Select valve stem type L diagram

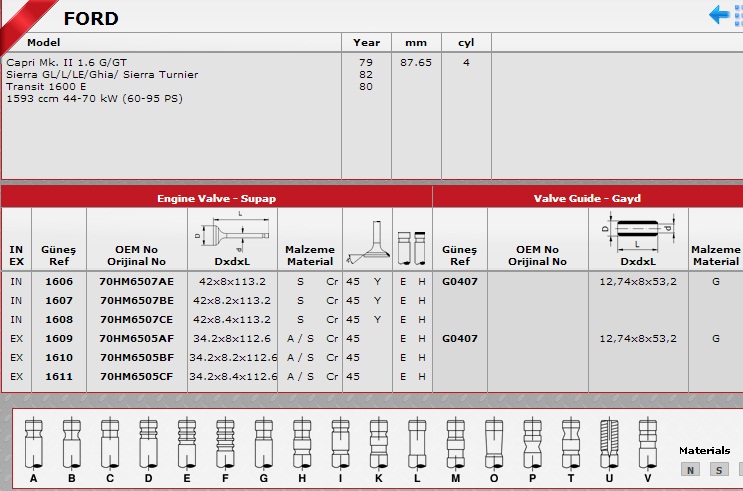(x=417, y=444)
